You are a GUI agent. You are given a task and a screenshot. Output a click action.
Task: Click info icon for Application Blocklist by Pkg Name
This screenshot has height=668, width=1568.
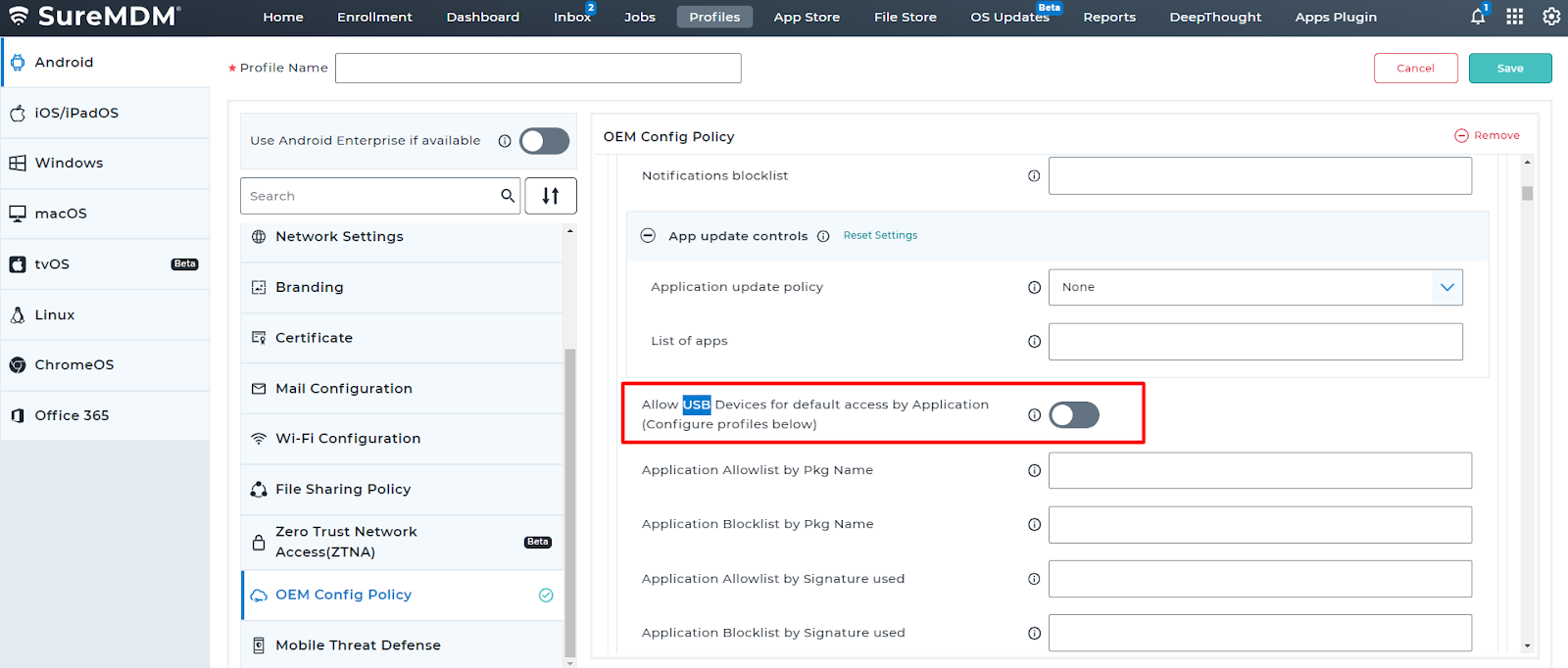point(1034,525)
